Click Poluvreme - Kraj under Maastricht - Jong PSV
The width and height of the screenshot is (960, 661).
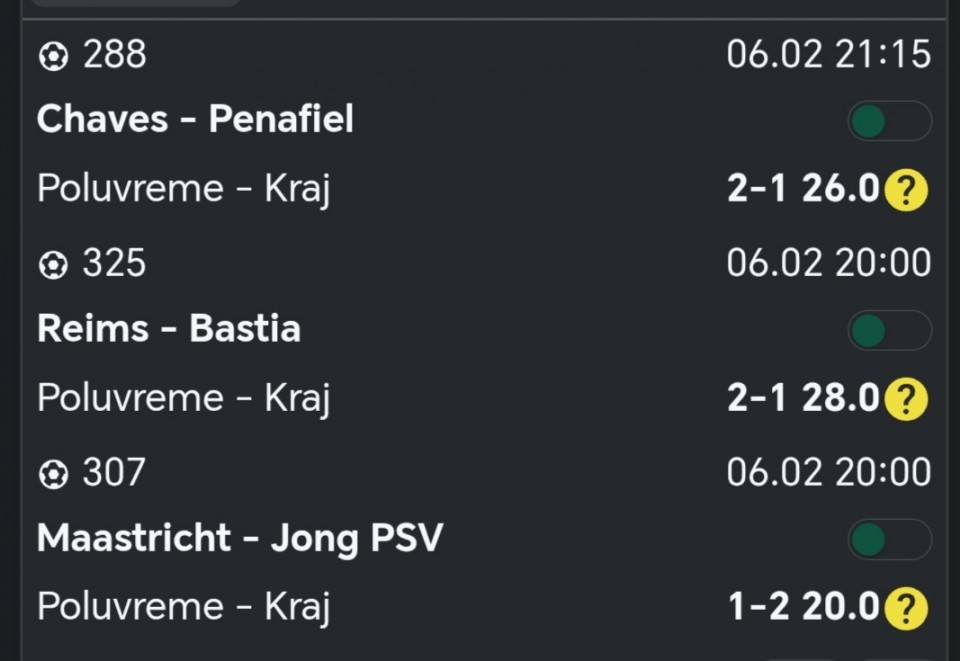183,607
